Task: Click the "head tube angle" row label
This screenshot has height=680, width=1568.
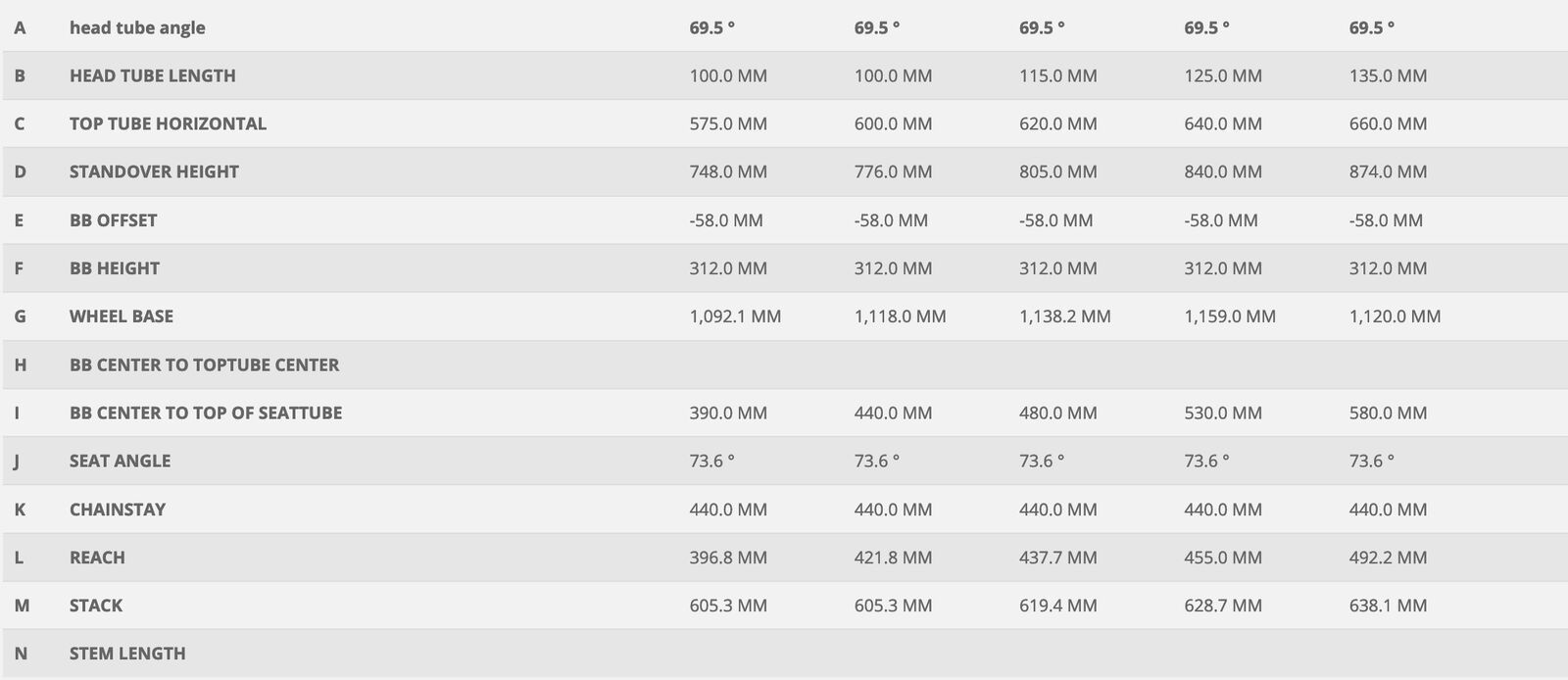Action: point(137,27)
